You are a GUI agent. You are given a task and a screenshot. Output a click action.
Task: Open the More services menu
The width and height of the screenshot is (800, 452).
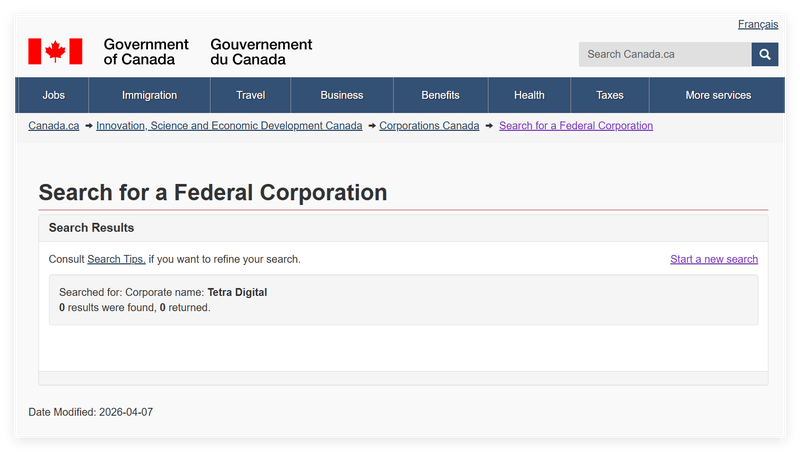pos(718,95)
